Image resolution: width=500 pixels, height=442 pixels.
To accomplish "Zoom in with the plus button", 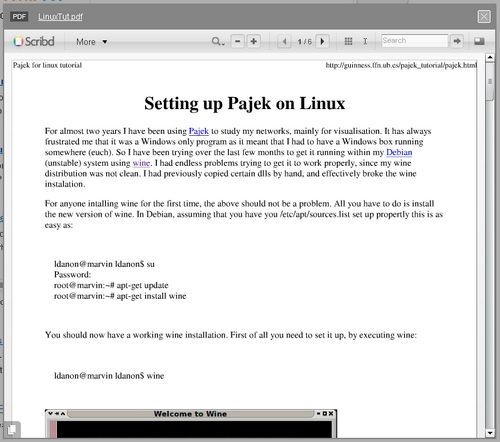I will pyautogui.click(x=254, y=41).
